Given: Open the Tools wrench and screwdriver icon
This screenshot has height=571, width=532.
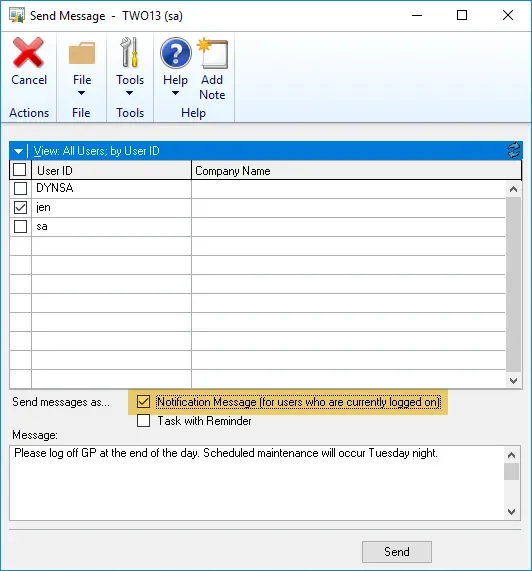Looking at the screenshot, I should [x=130, y=52].
